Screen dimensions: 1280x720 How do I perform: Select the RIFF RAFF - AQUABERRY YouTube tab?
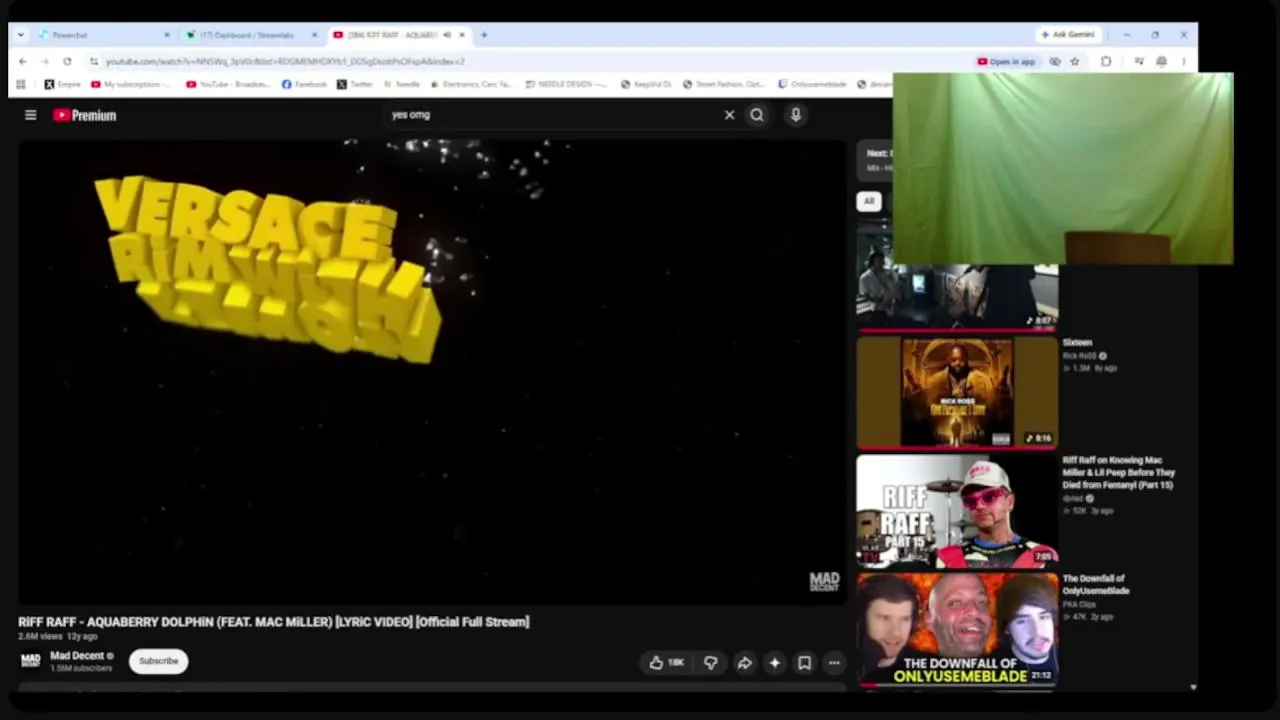[x=399, y=35]
